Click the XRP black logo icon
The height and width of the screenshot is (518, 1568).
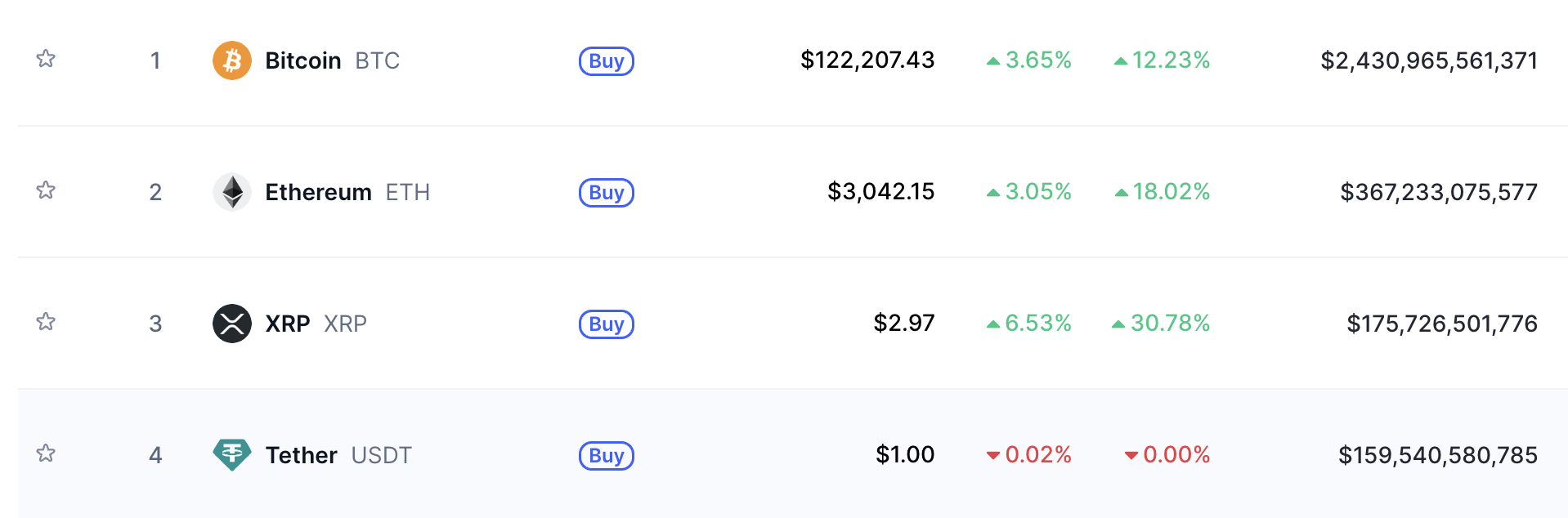[232, 324]
